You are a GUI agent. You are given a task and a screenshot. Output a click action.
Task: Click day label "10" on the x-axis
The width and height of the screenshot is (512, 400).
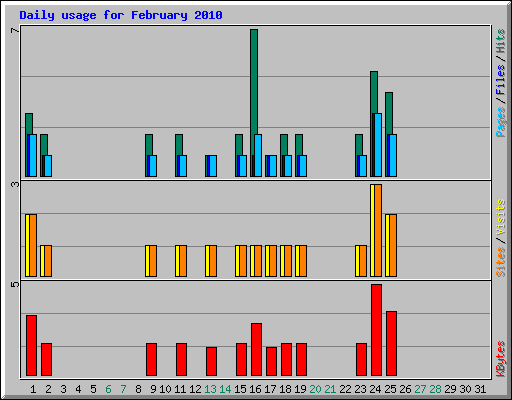tap(165, 389)
